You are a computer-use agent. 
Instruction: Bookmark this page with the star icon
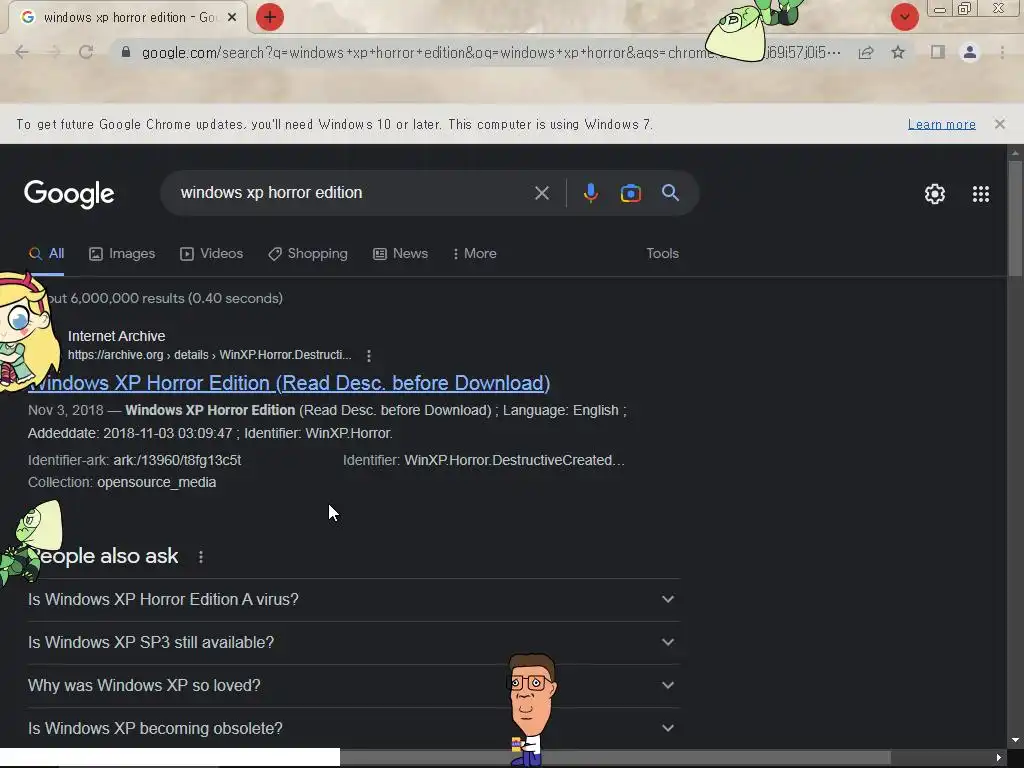coord(898,52)
